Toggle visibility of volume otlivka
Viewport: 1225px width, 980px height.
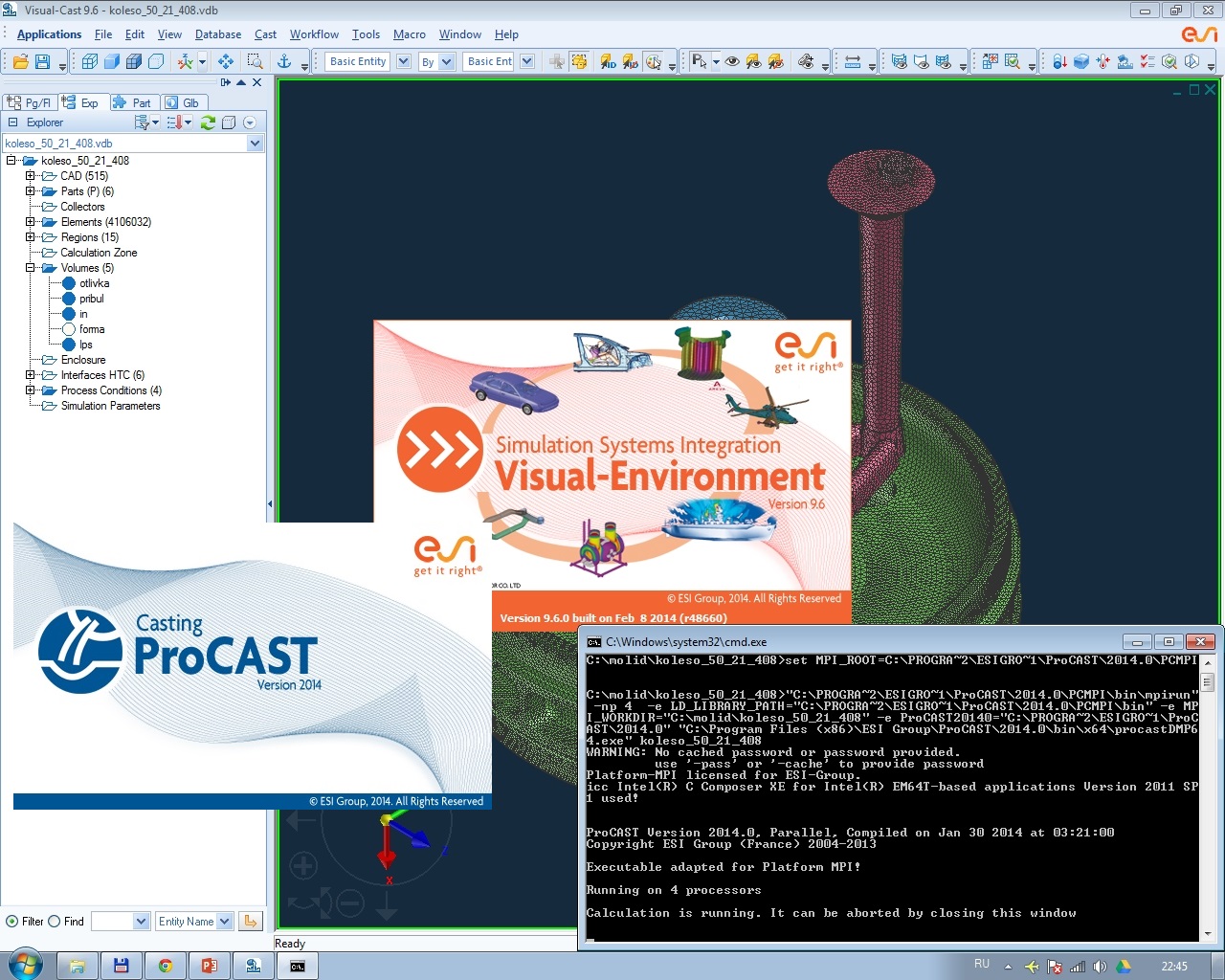coord(69,283)
